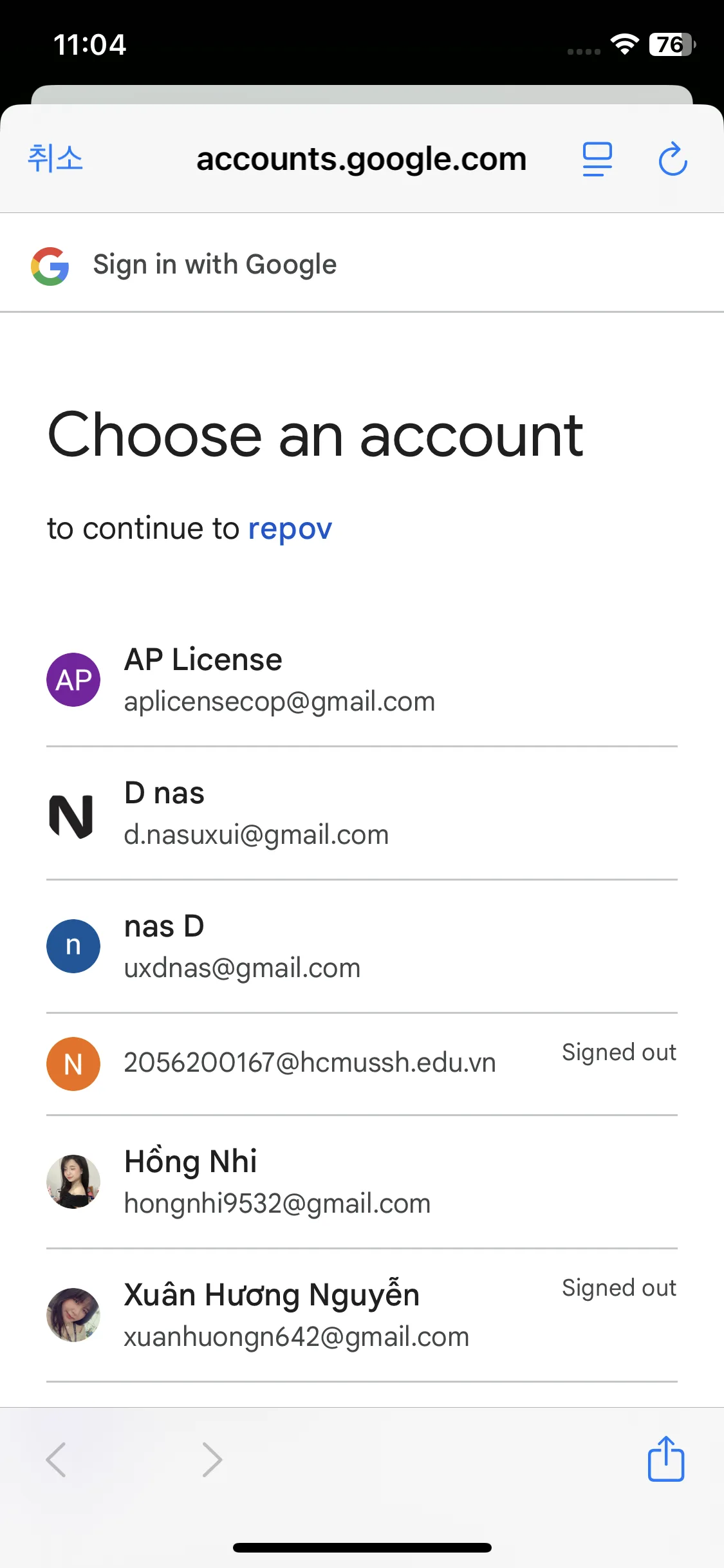Open the repov app link
The height and width of the screenshot is (1568, 724).
(x=290, y=529)
